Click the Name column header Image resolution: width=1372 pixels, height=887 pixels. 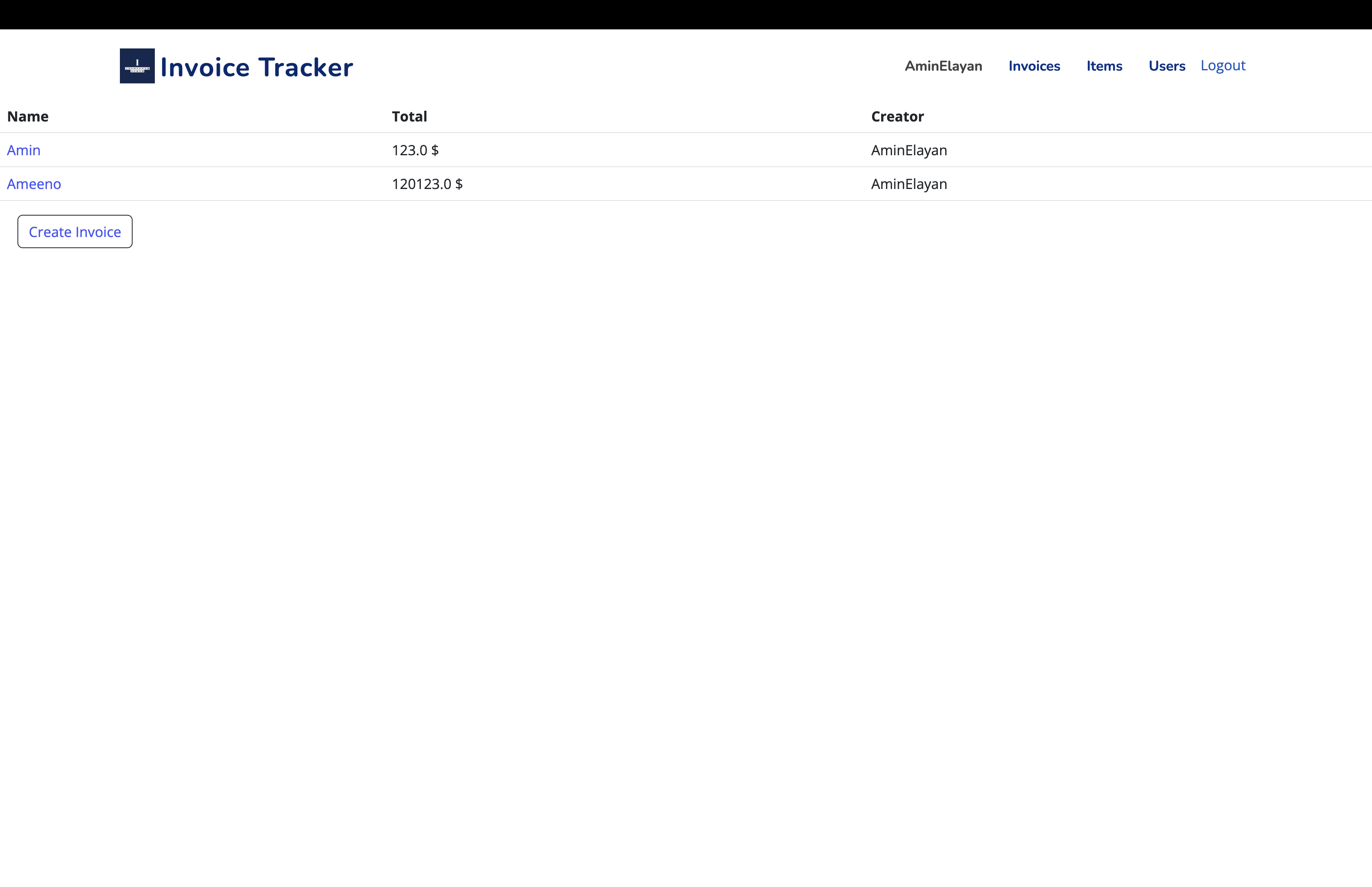pyautogui.click(x=28, y=116)
